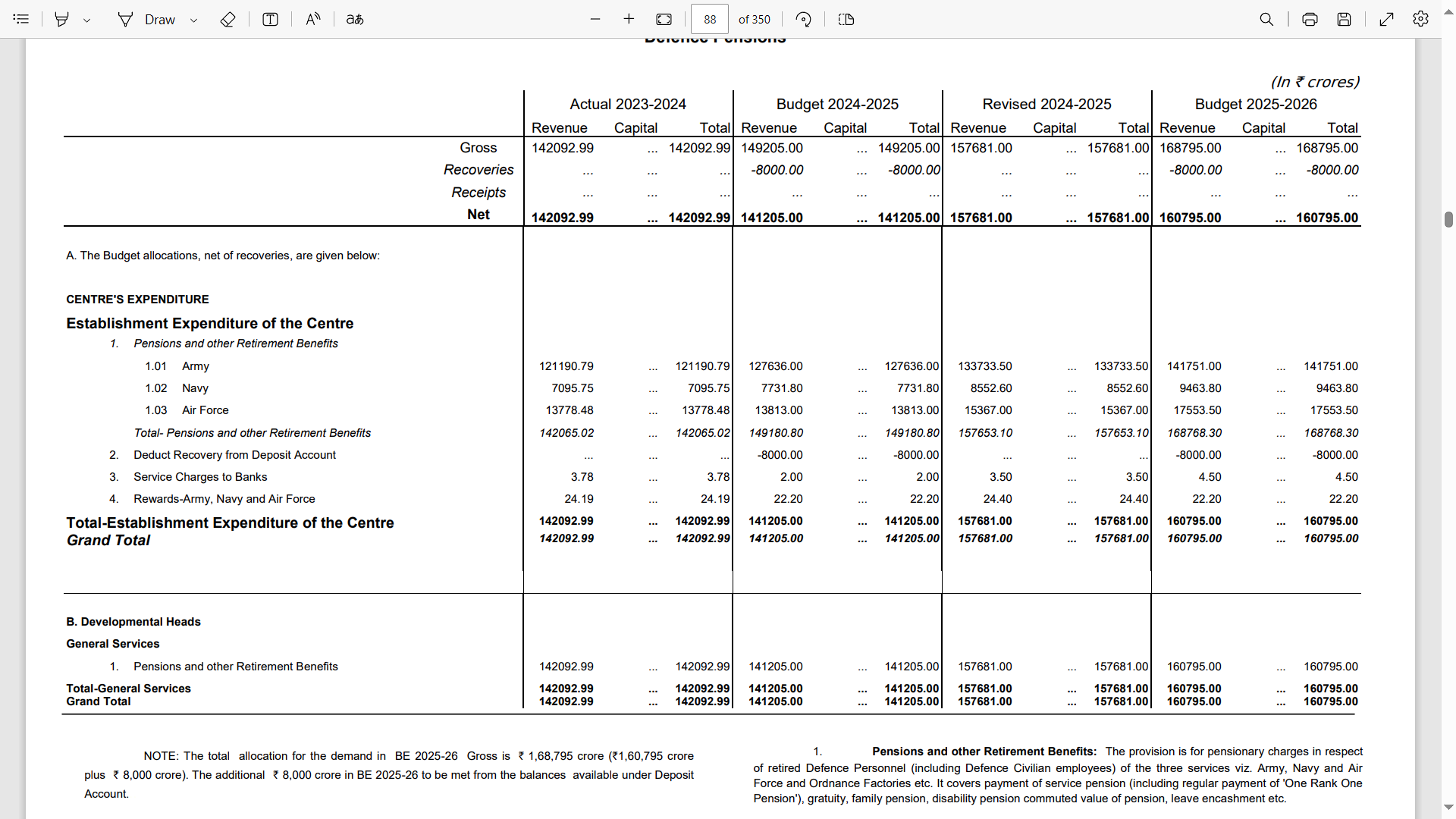The height and width of the screenshot is (819, 1456).
Task: Rotate the page
Action: coord(804,19)
